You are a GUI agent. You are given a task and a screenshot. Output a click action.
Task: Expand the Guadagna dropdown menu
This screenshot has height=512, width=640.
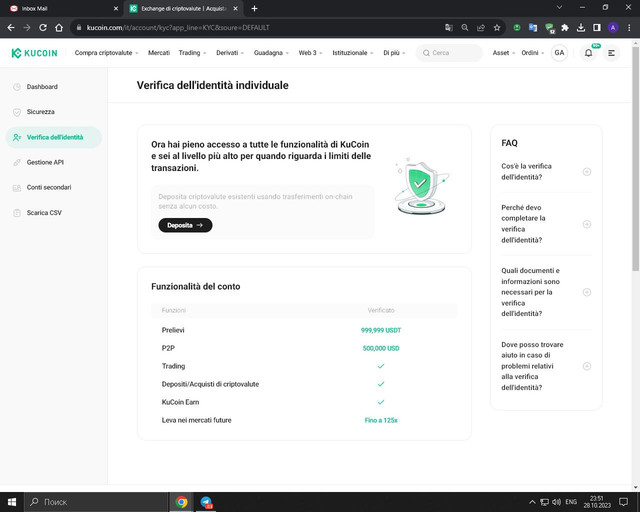pos(271,53)
